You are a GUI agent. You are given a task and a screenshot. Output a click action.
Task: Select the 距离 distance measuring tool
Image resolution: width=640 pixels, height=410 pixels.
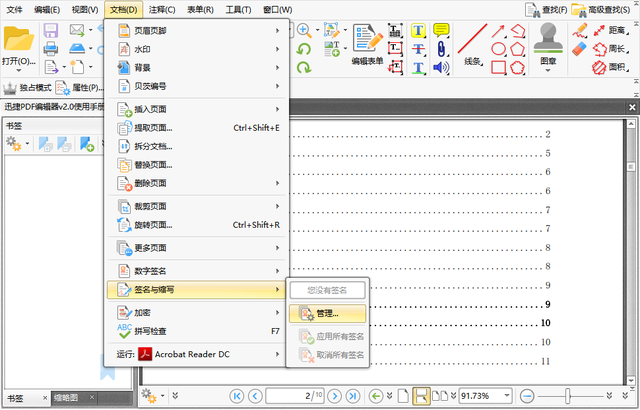click(x=609, y=31)
